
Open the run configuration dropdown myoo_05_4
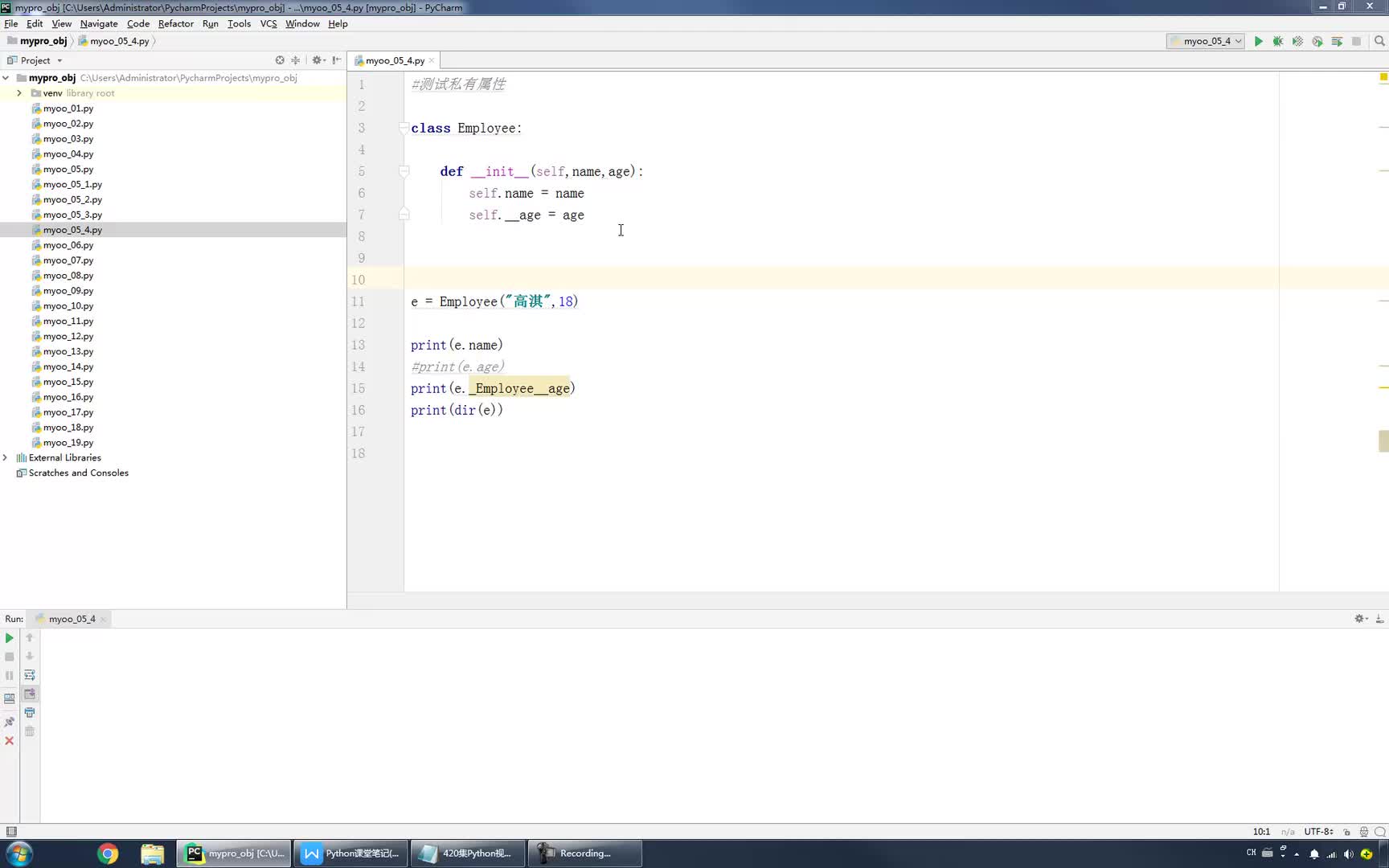[x=1206, y=41]
